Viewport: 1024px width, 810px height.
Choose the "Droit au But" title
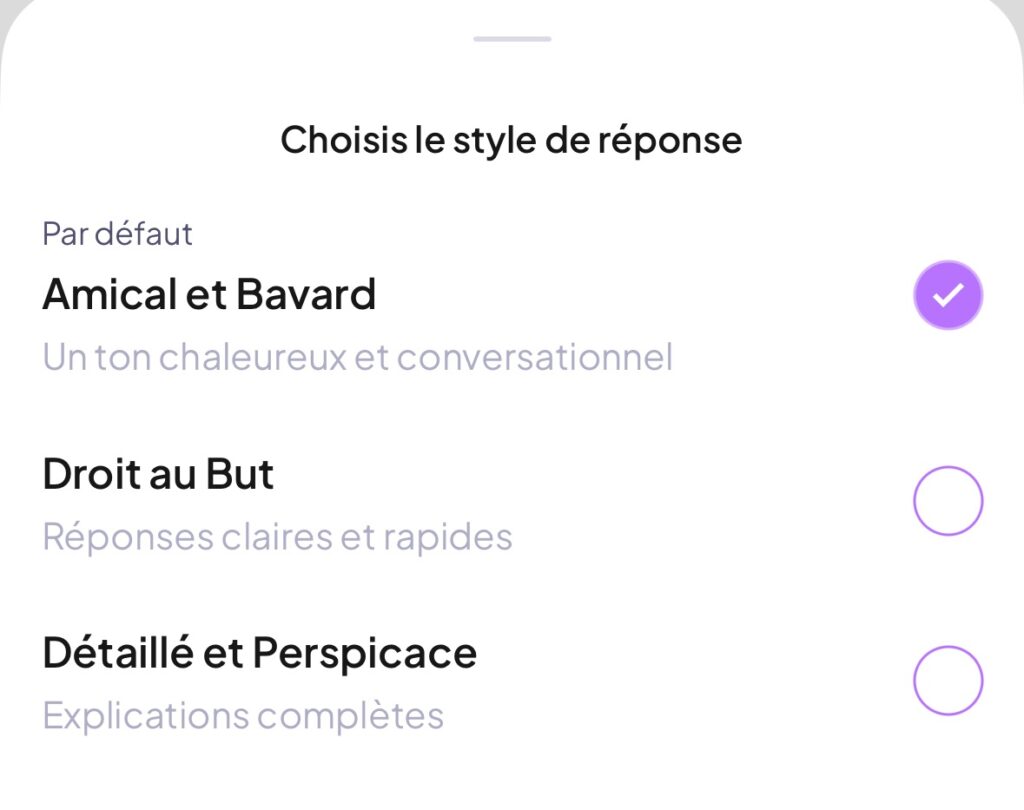pos(158,474)
